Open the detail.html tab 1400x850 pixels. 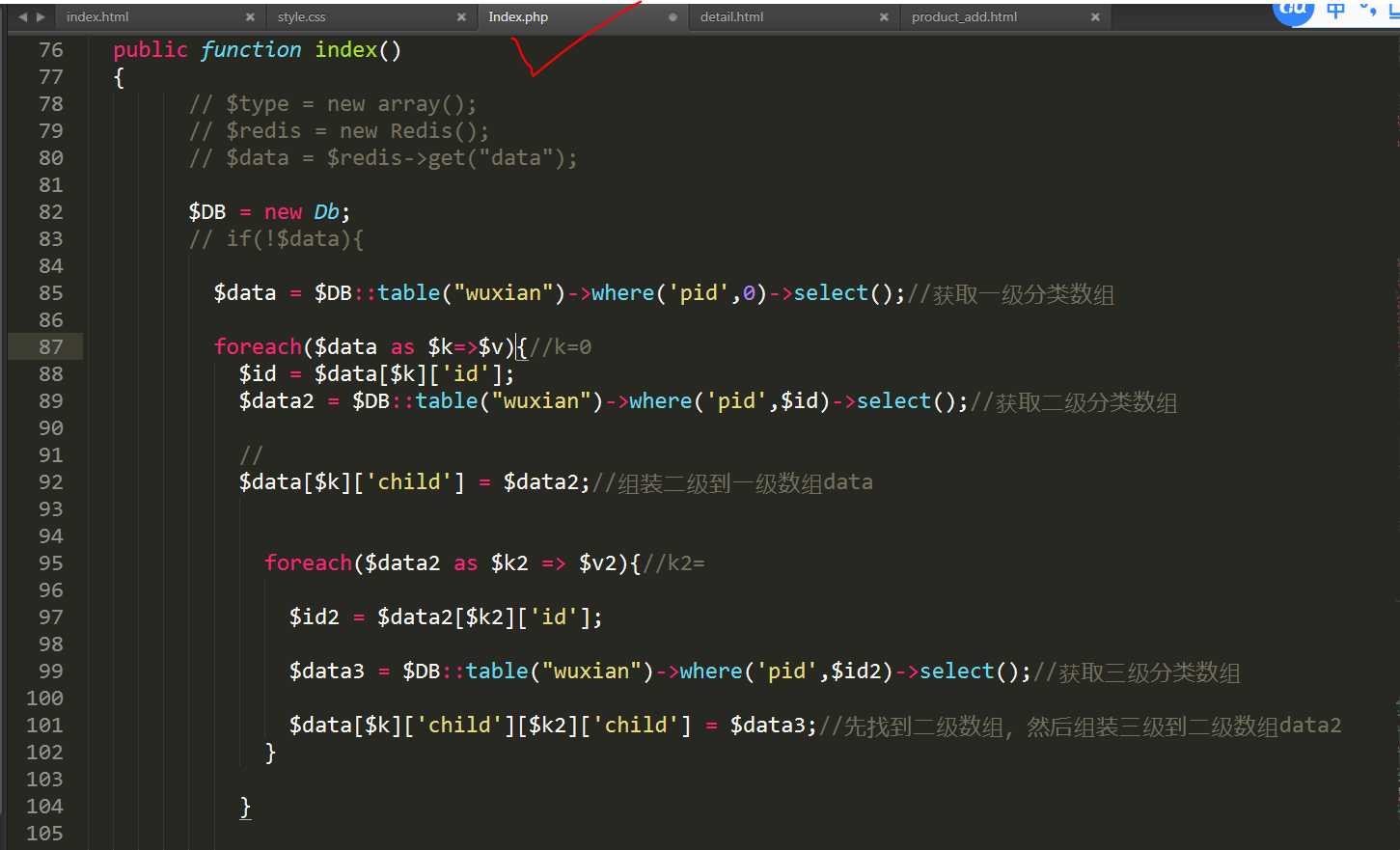(731, 17)
